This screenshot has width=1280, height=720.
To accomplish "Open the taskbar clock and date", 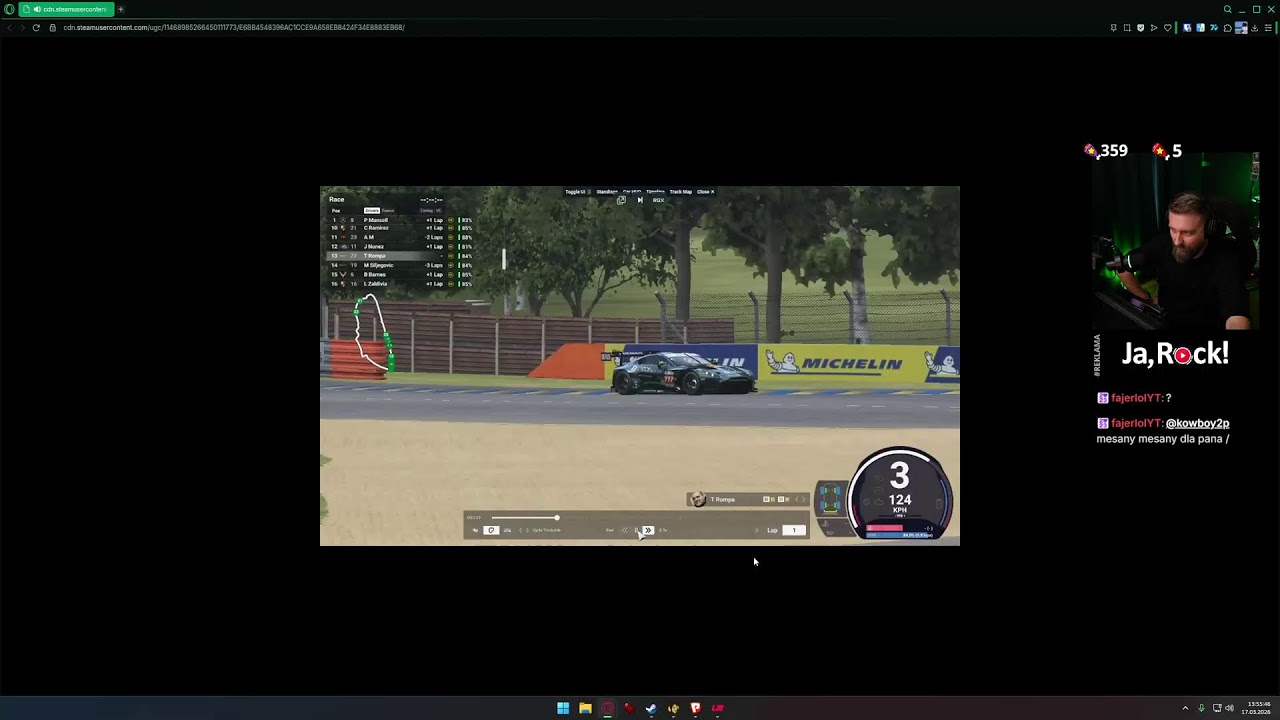I will 1257,708.
